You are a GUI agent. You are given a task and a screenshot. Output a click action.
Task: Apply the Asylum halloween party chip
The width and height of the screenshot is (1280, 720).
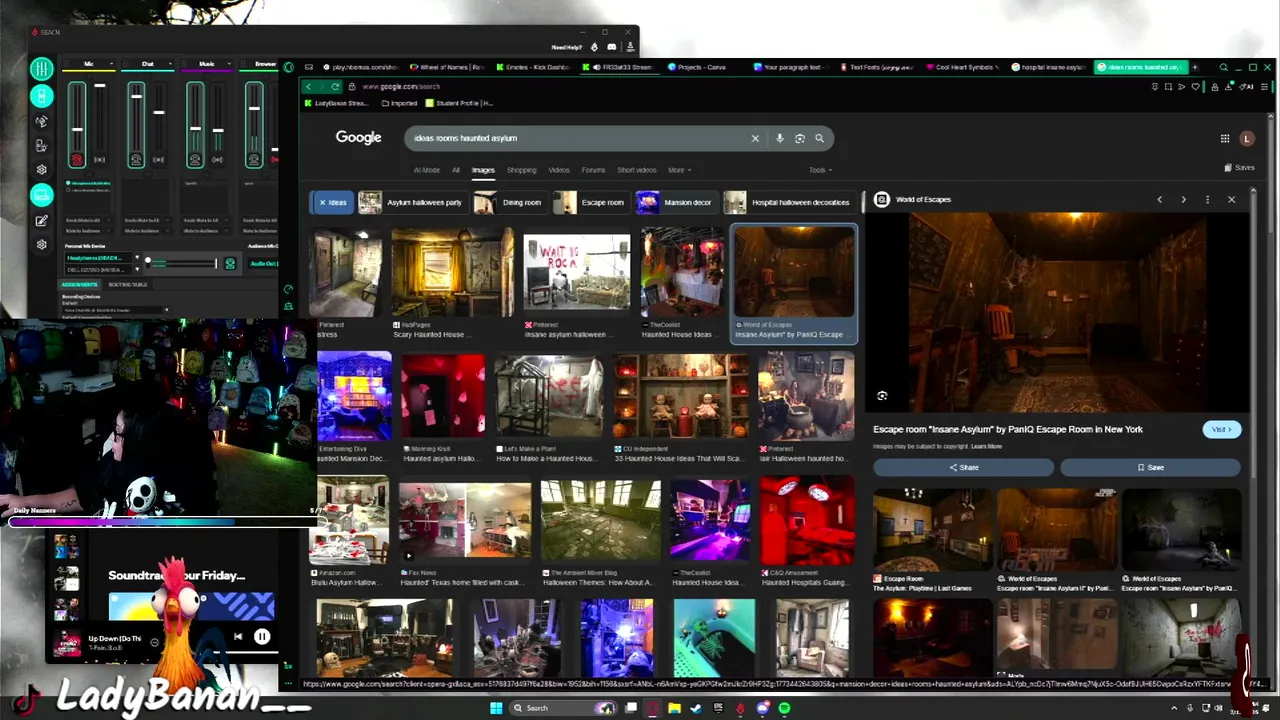412,202
